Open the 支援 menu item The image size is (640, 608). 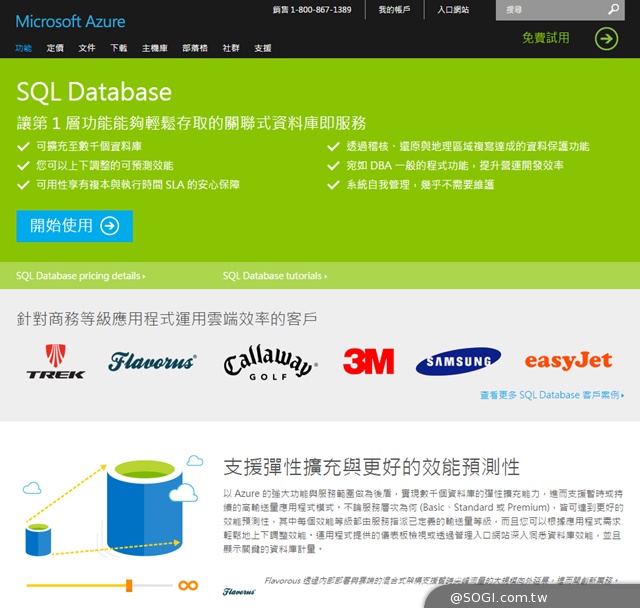(262, 48)
